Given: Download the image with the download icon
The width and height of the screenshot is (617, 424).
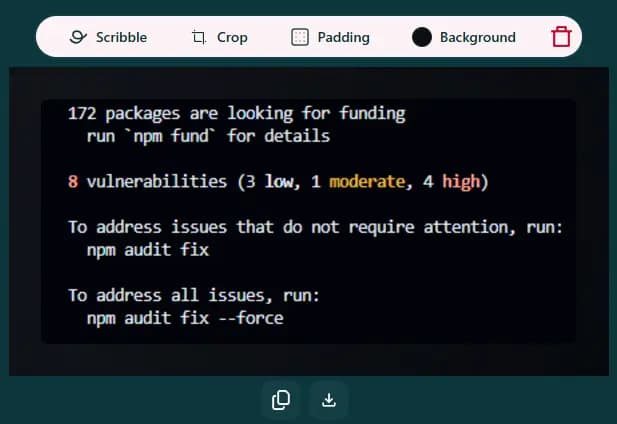Looking at the screenshot, I should tap(329, 400).
